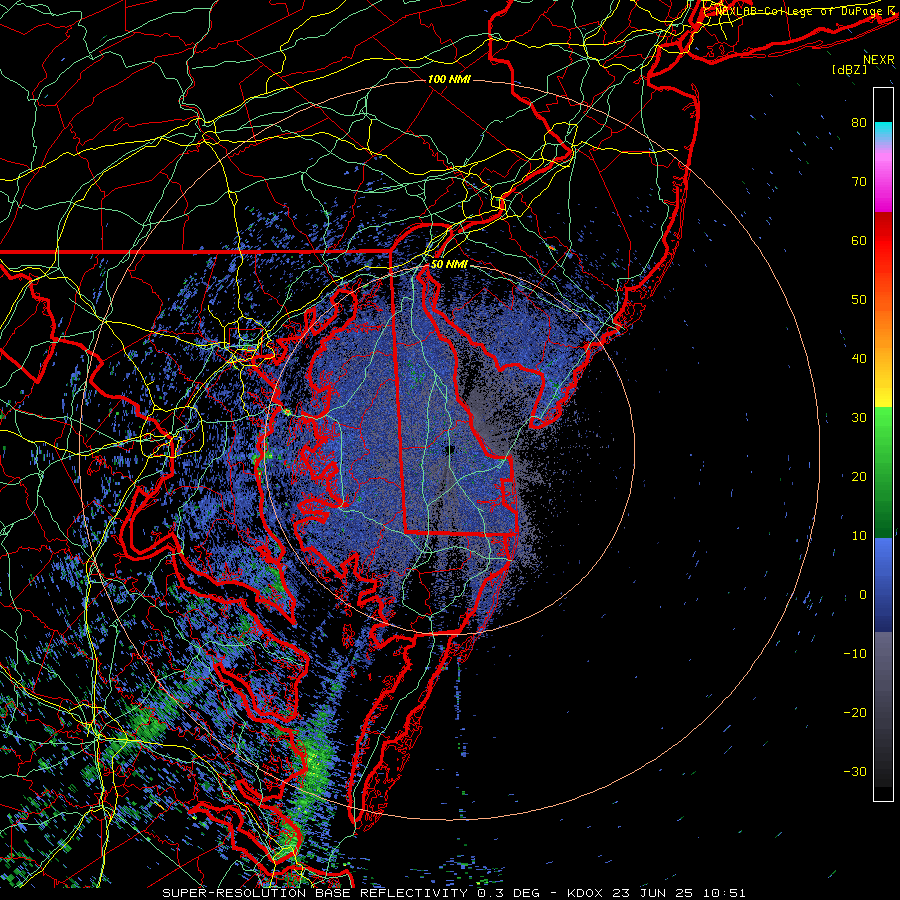The image size is (900, 900).
Task: Click the "50 NMI" range ring label
Action: (x=449, y=265)
